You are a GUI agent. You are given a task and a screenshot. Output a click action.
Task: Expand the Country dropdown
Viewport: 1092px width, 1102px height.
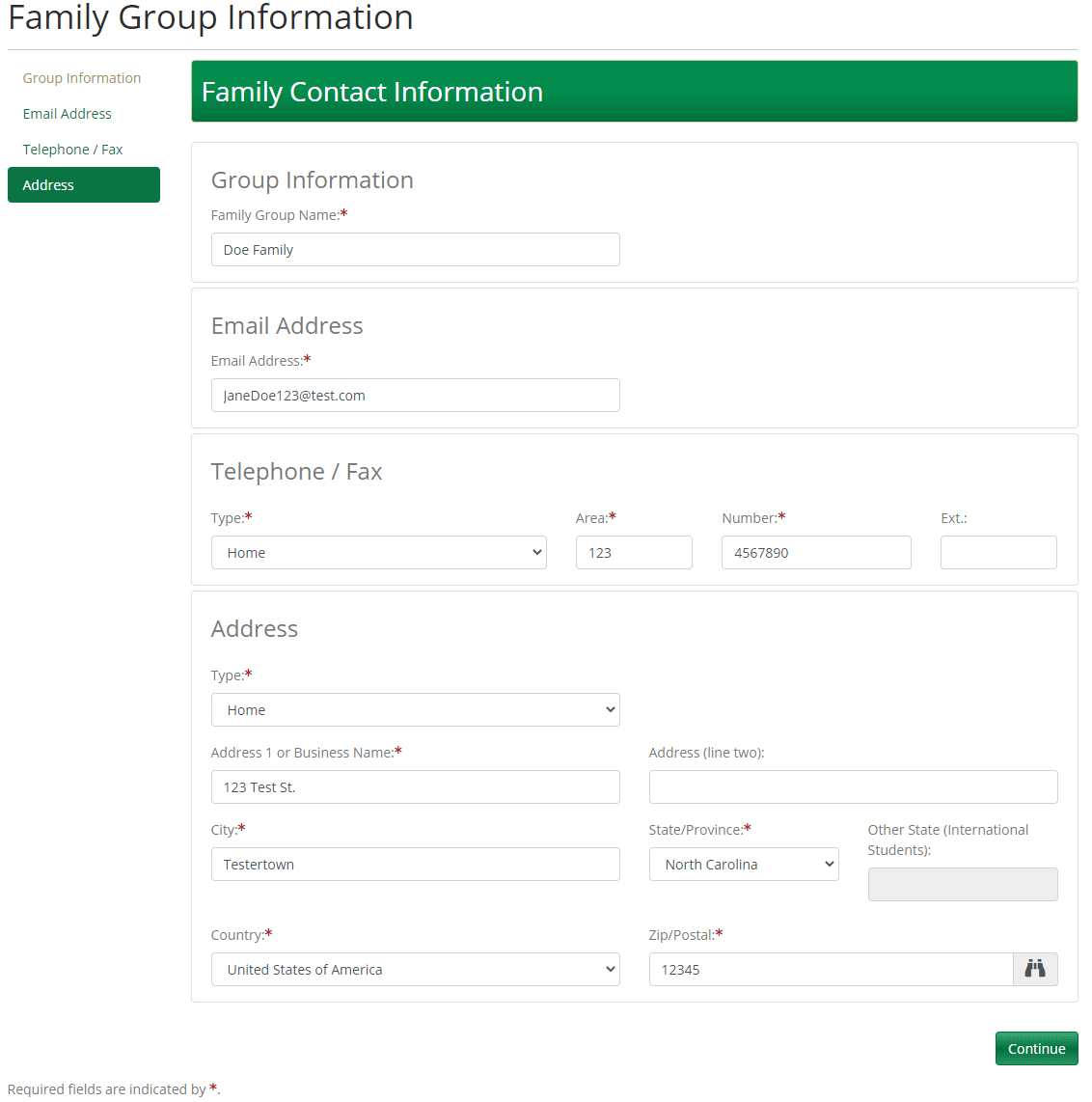(x=415, y=970)
